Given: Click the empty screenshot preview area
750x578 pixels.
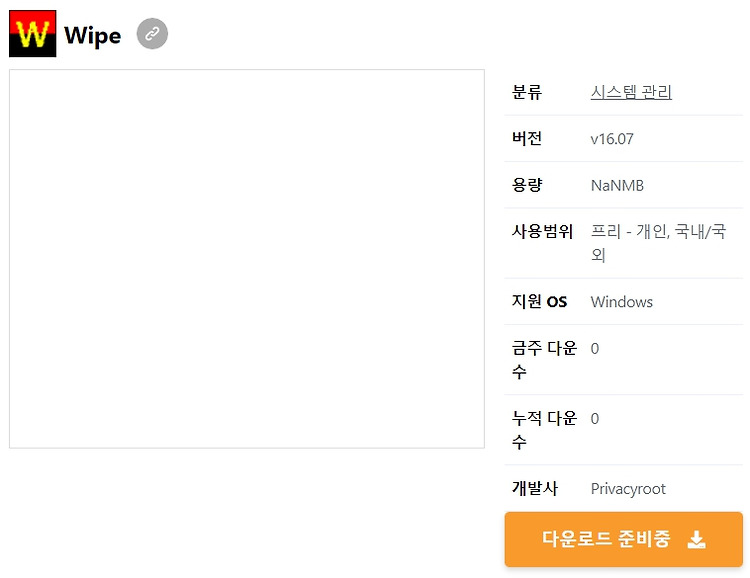Looking at the screenshot, I should coord(247,259).
